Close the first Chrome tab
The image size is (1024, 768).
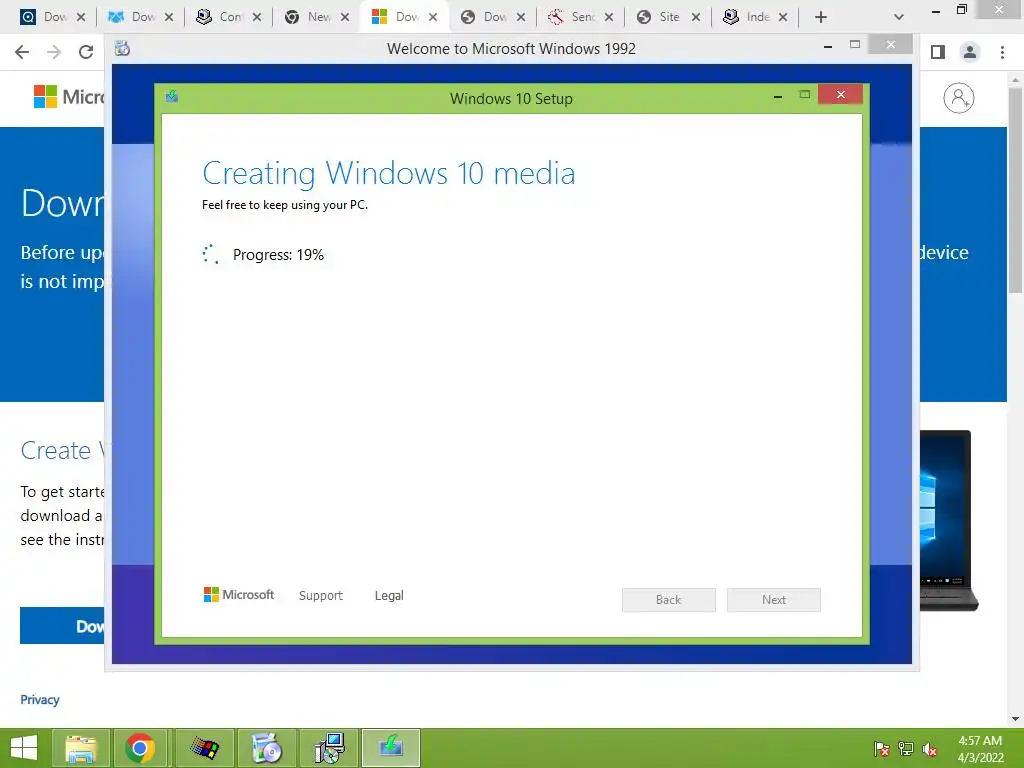81,17
